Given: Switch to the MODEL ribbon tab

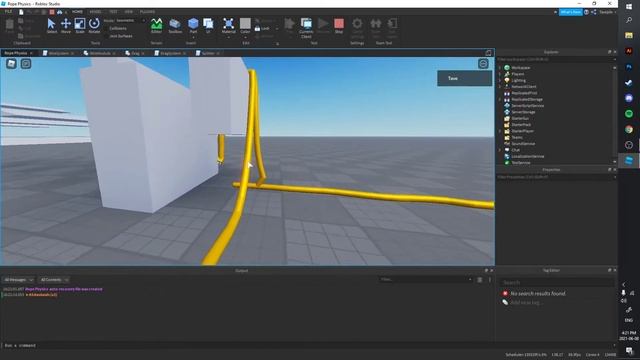Looking at the screenshot, I should (x=95, y=12).
